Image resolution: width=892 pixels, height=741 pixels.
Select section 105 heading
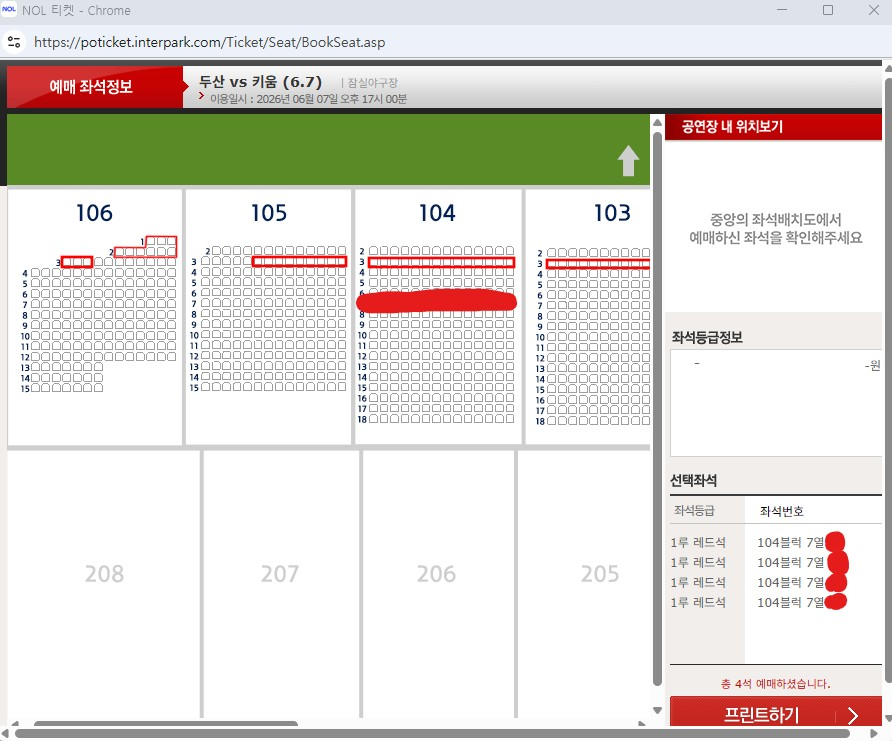click(269, 213)
